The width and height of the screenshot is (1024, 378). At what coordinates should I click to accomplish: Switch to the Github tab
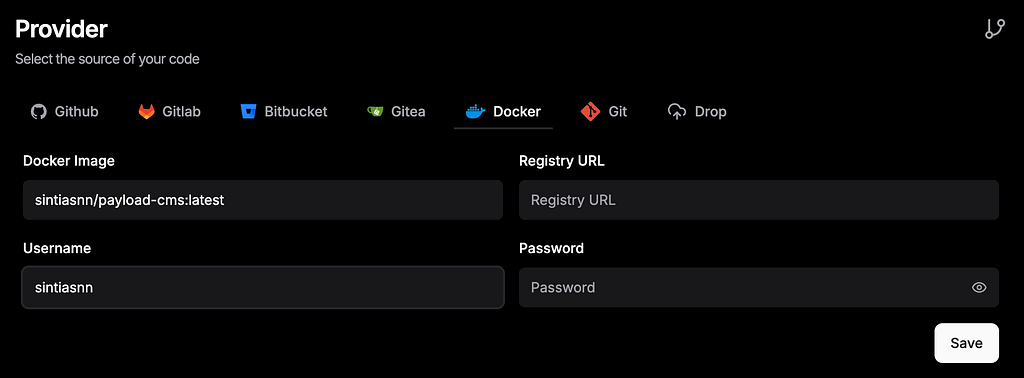pyautogui.click(x=65, y=112)
